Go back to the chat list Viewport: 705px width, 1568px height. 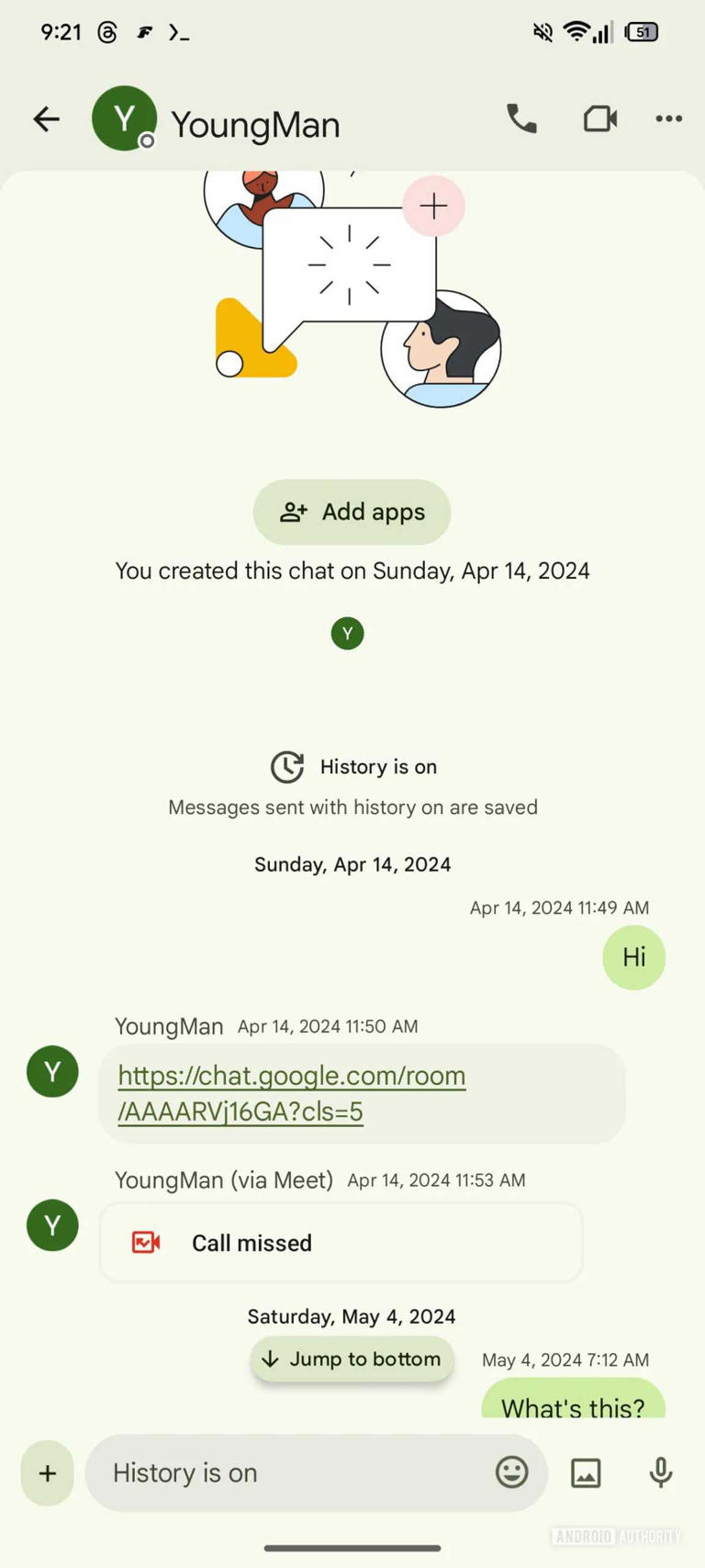46,118
